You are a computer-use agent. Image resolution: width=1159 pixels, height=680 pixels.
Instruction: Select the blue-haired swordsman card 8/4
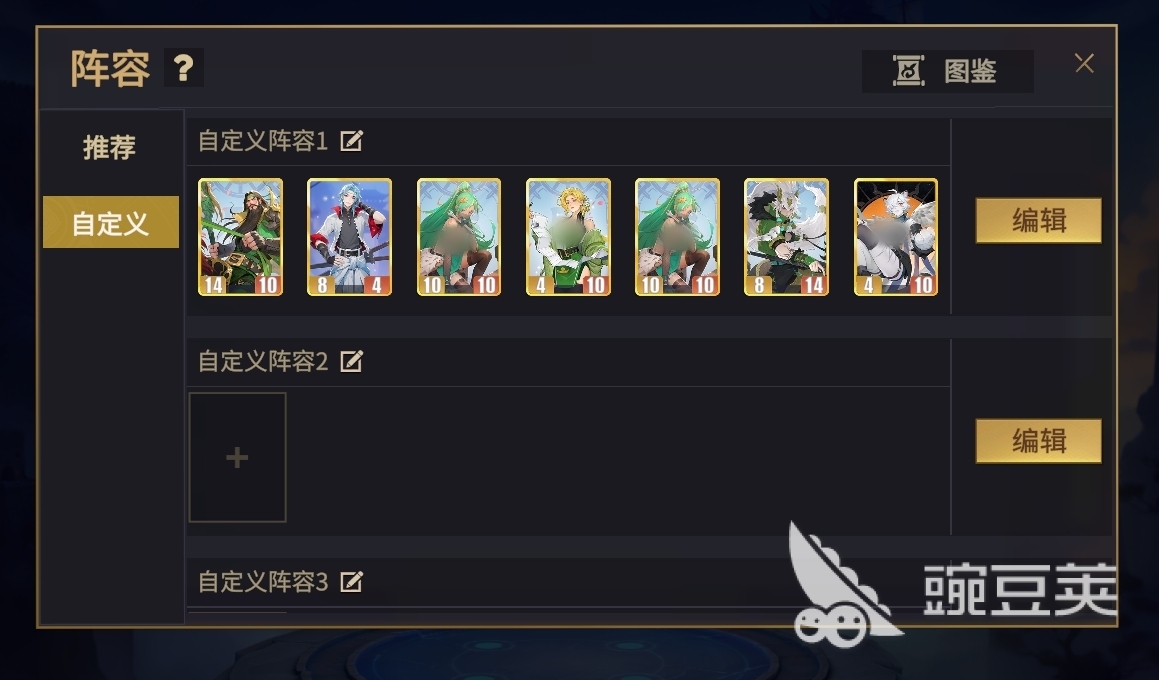(x=350, y=237)
